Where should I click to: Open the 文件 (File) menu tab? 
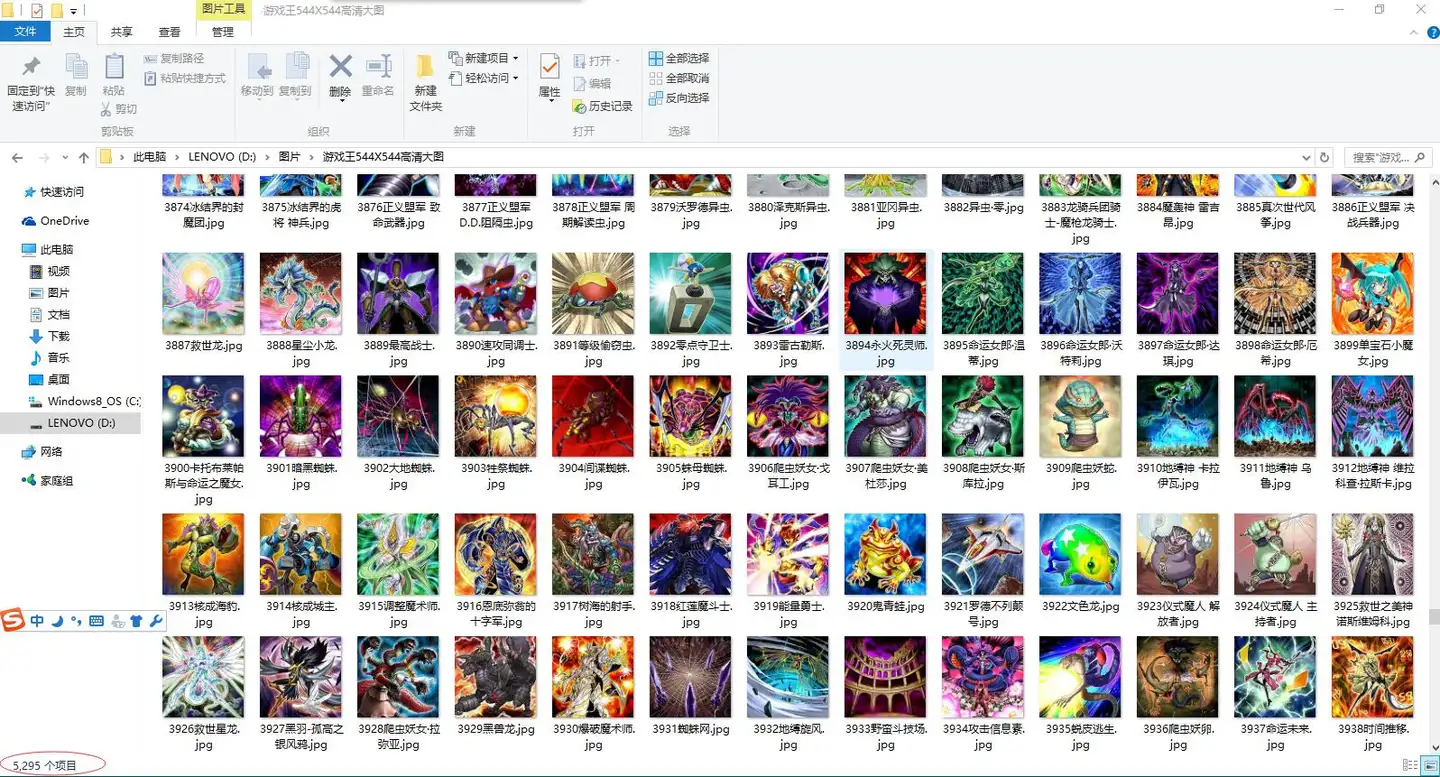(25, 32)
